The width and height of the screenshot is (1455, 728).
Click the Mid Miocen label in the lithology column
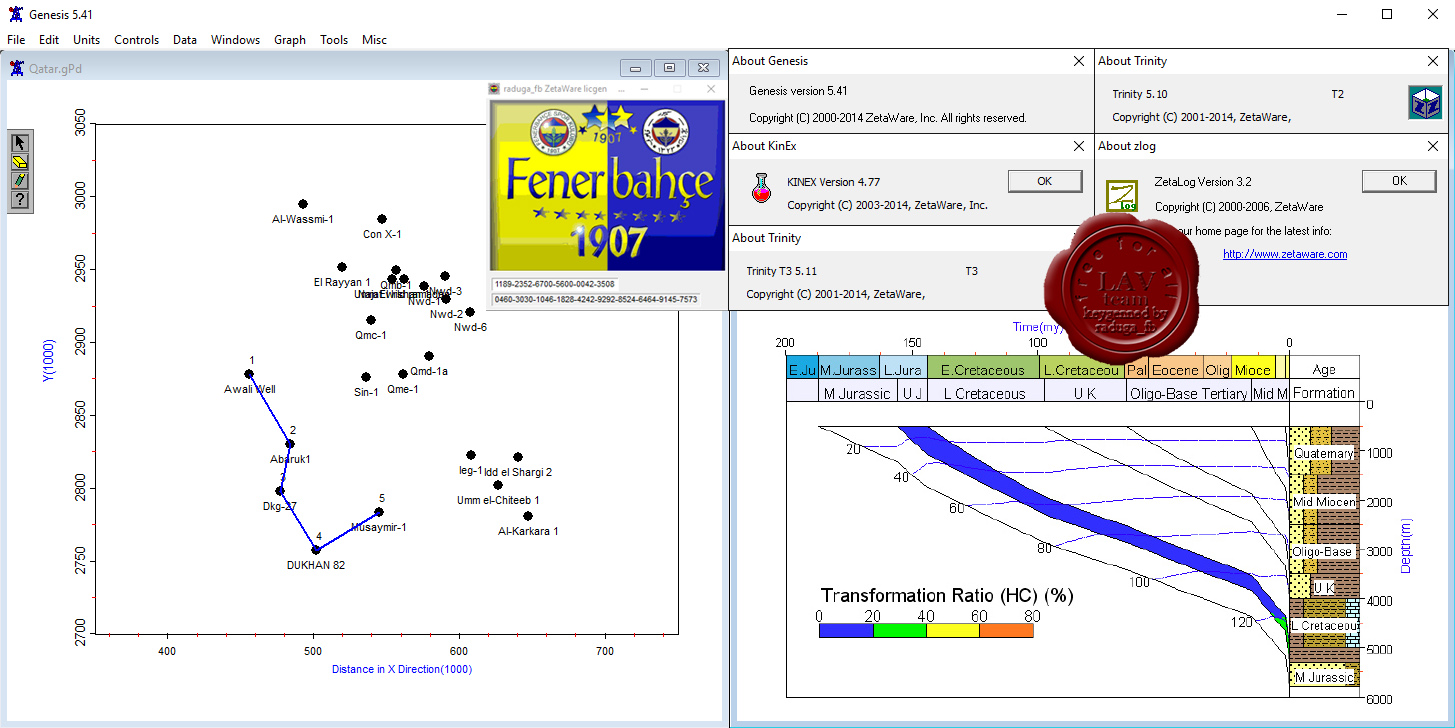pos(1324,502)
